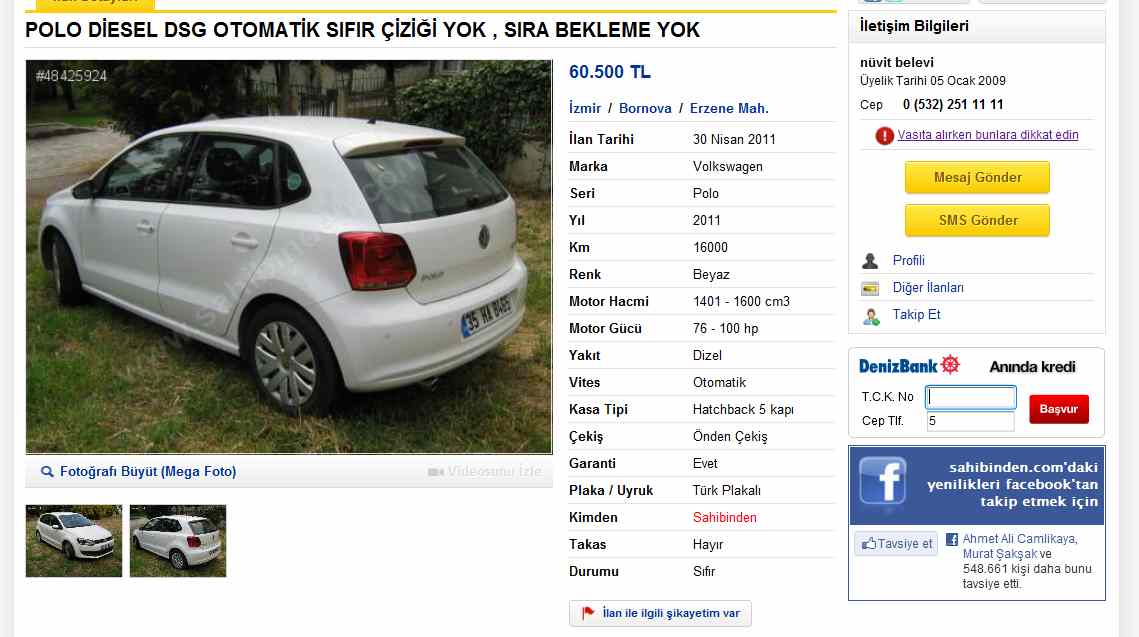Focus the Cep Tlf. phone field

click(970, 421)
